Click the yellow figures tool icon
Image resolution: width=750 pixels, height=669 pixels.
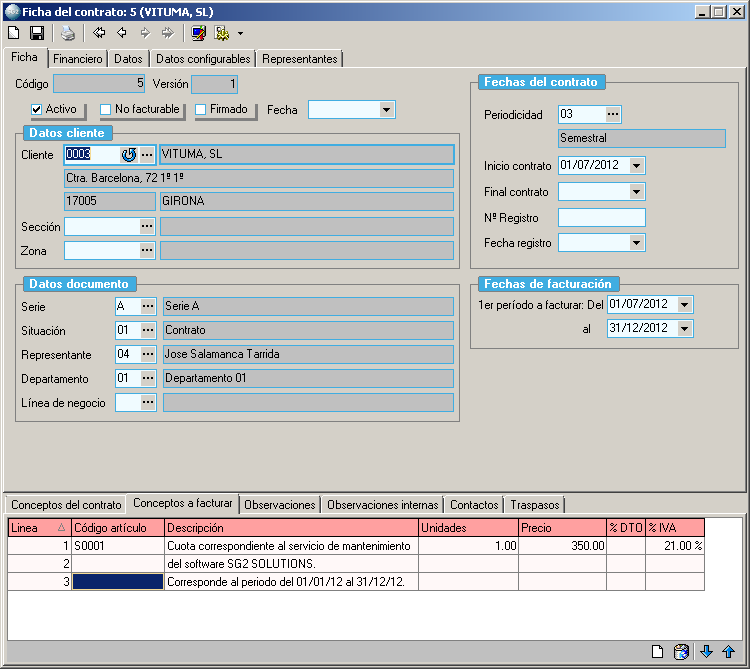(222, 33)
